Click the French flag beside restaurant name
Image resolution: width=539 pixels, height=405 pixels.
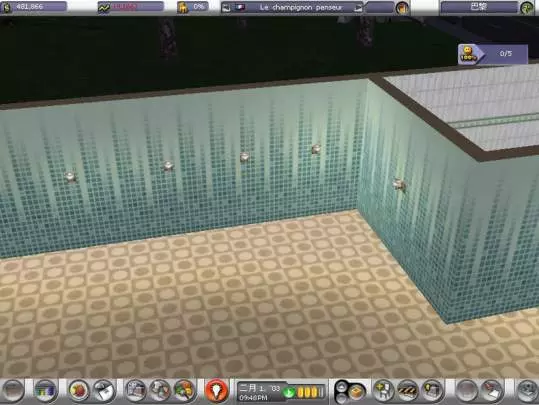click(240, 8)
